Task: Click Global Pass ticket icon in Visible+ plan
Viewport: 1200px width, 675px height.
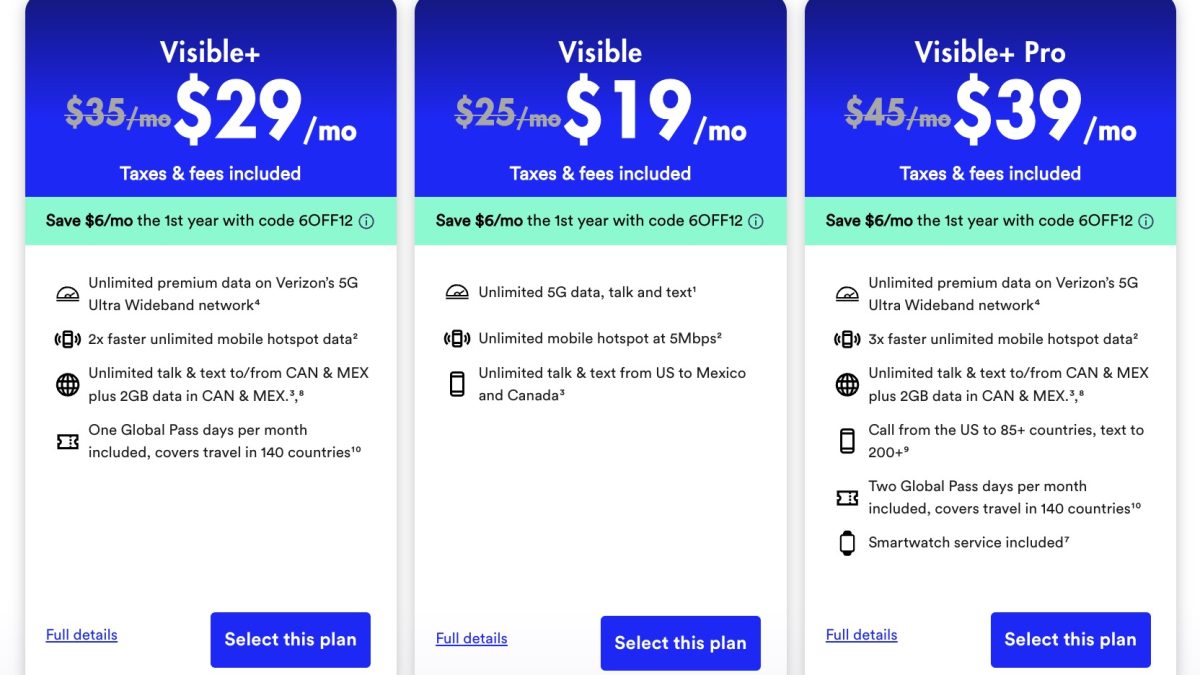Action: tap(67, 441)
